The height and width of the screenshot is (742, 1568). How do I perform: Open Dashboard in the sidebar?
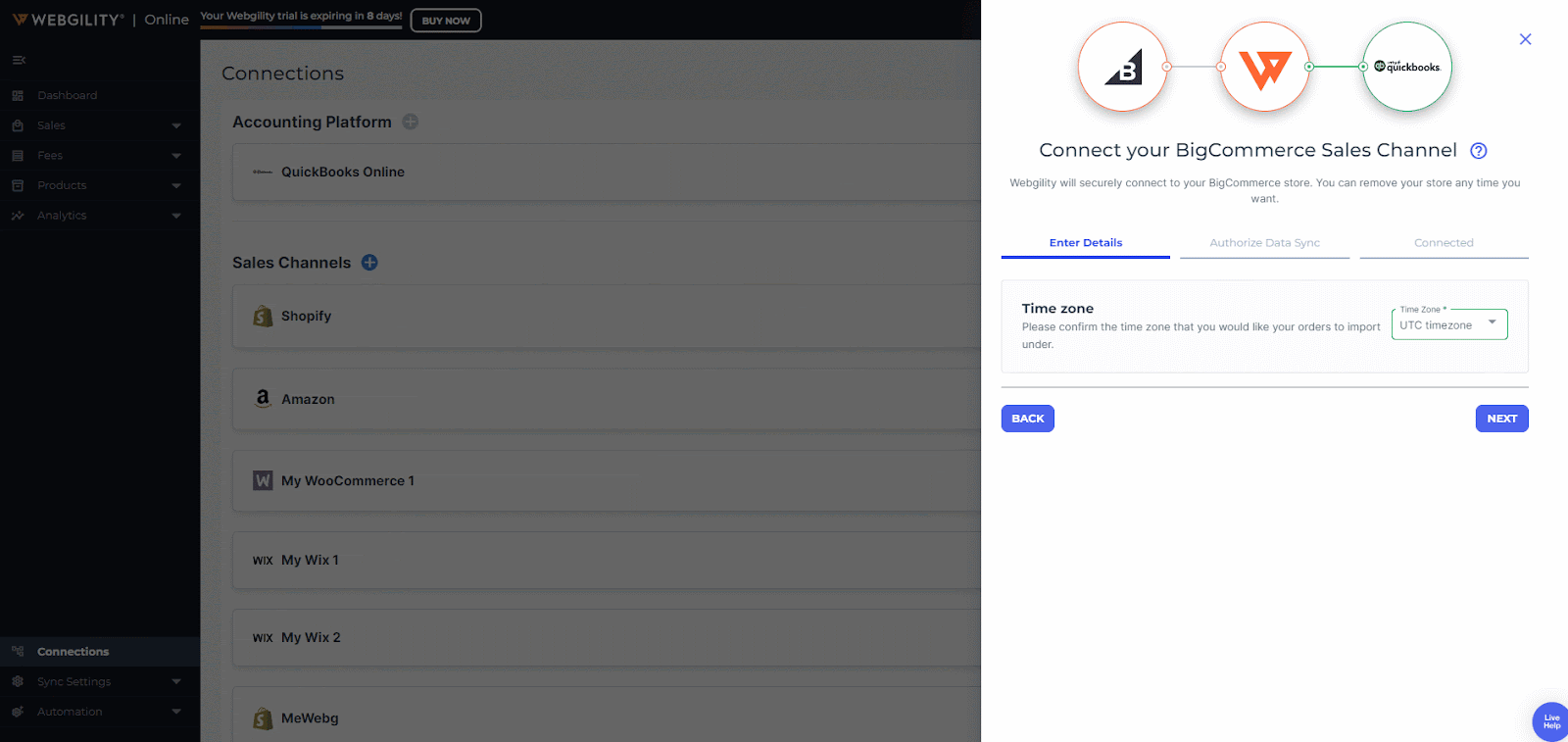pyautogui.click(x=67, y=95)
